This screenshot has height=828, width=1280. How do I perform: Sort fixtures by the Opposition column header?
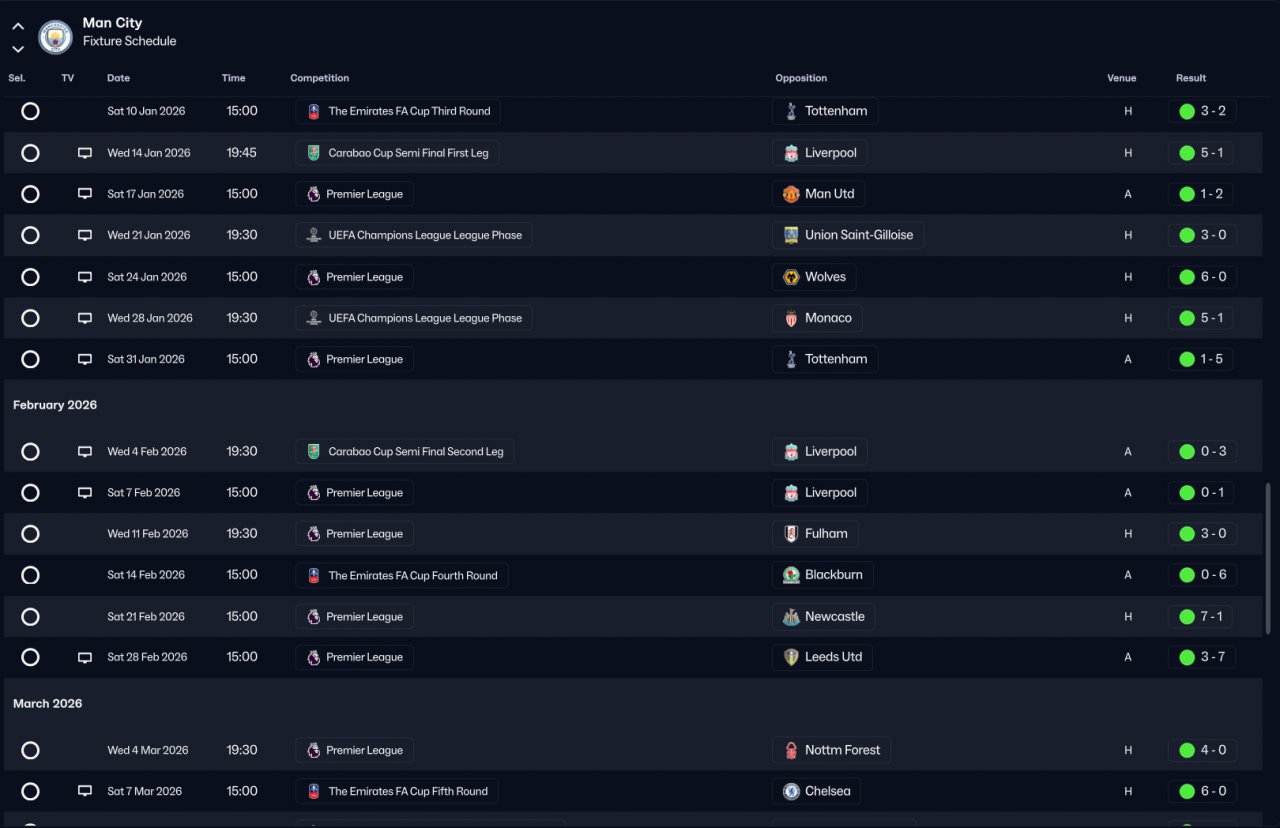click(x=801, y=78)
